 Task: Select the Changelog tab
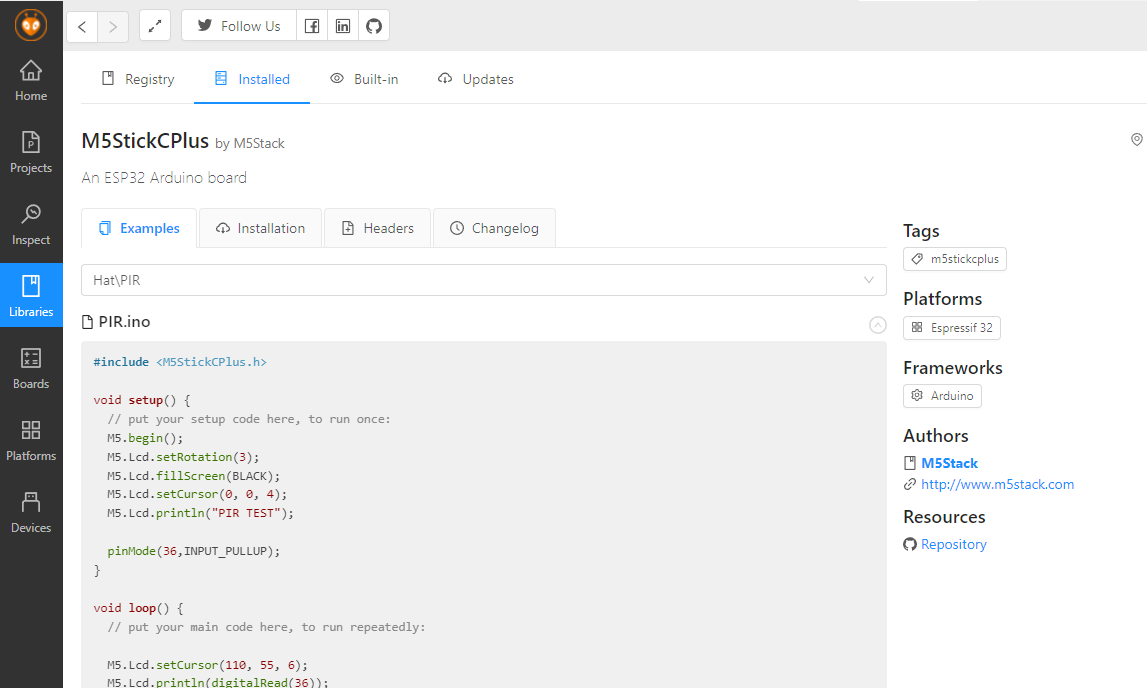(x=494, y=228)
